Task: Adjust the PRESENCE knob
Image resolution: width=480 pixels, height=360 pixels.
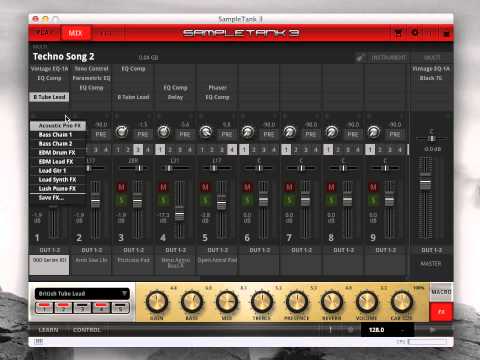Action: point(297,301)
